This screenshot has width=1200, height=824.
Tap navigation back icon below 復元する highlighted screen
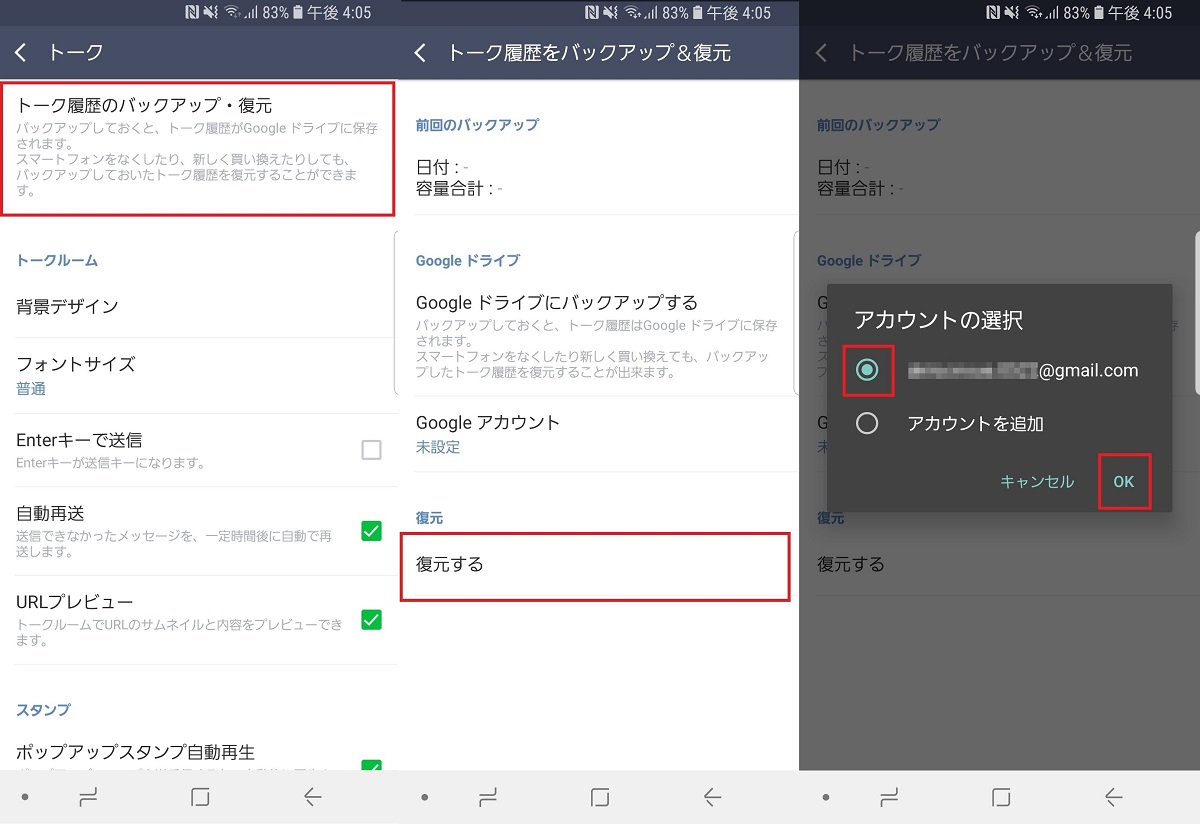pos(712,797)
